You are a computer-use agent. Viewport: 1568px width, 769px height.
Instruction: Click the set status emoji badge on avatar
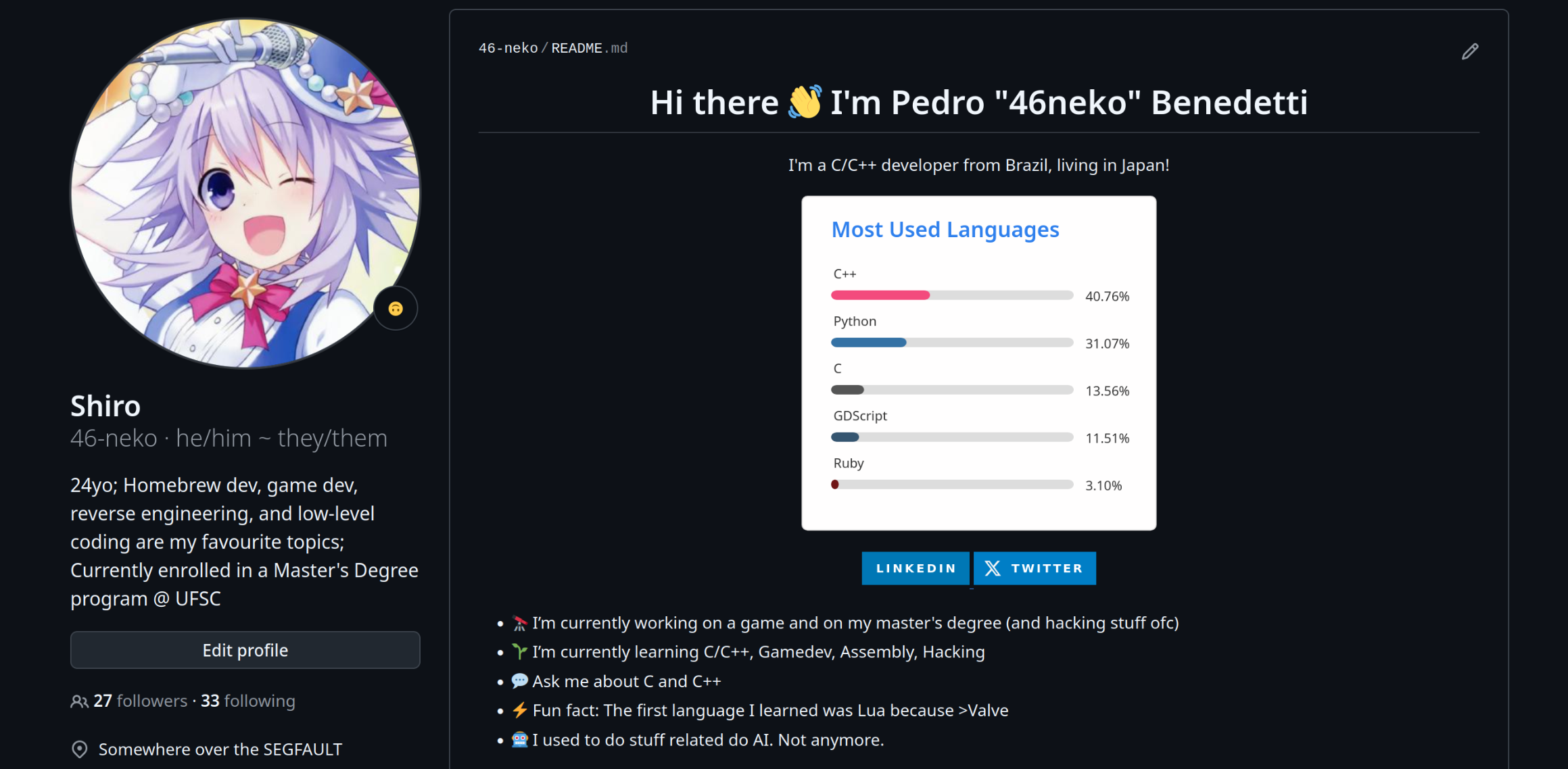click(396, 309)
